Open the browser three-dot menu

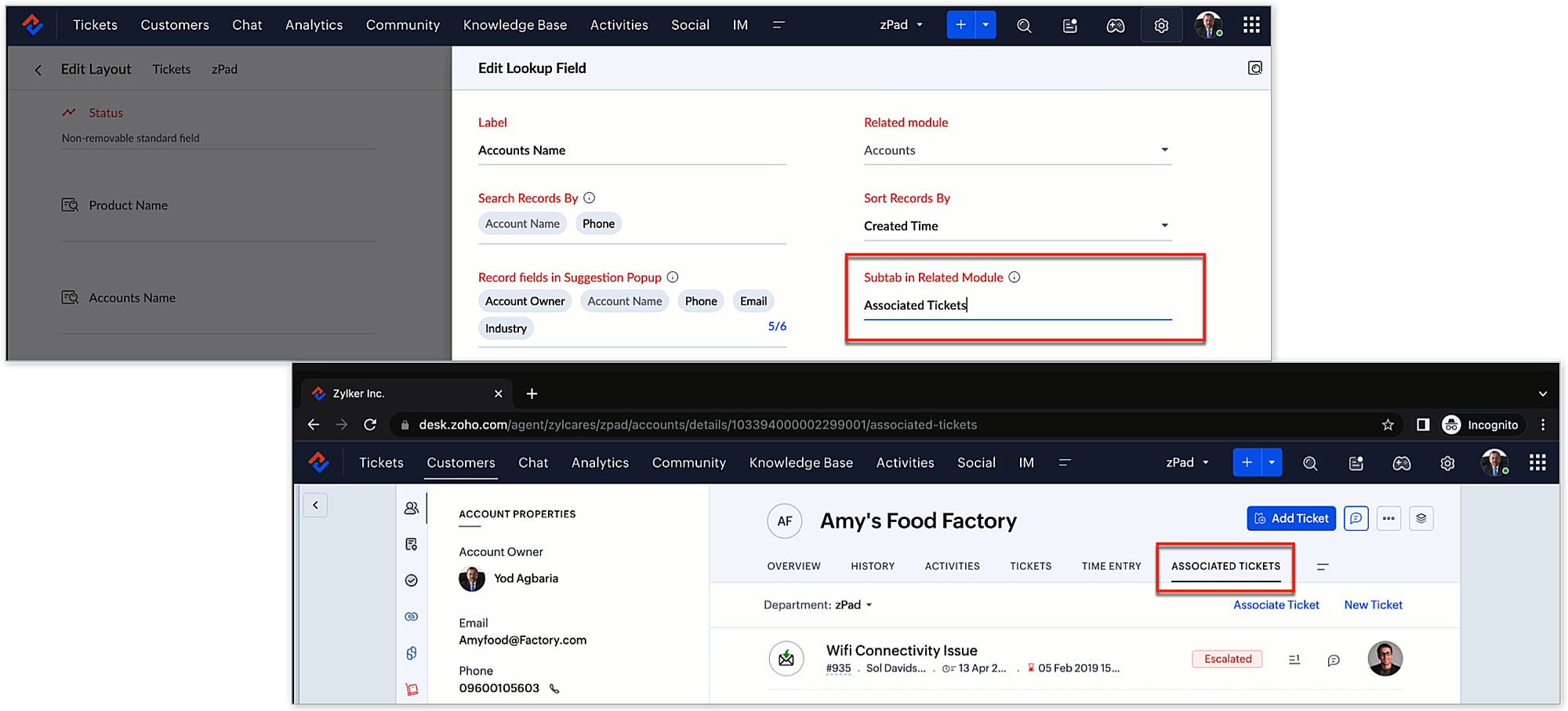[x=1543, y=425]
